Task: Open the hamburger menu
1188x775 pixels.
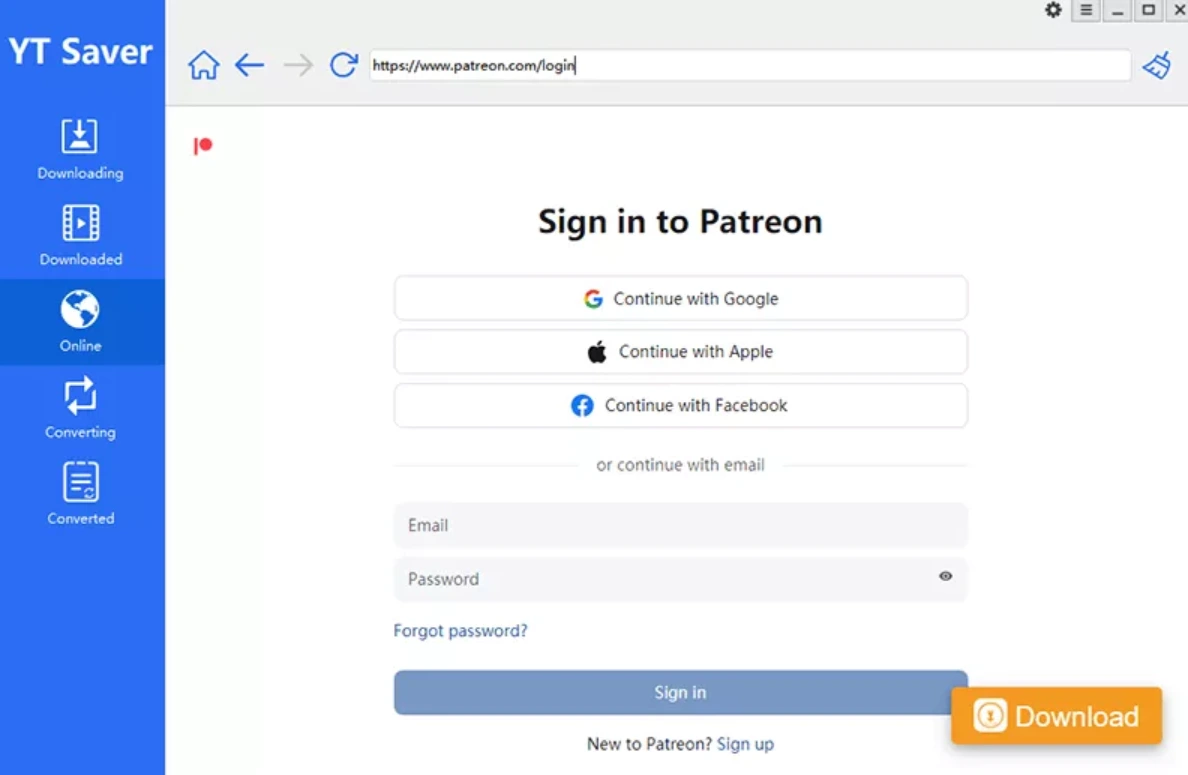Action: tap(1085, 10)
